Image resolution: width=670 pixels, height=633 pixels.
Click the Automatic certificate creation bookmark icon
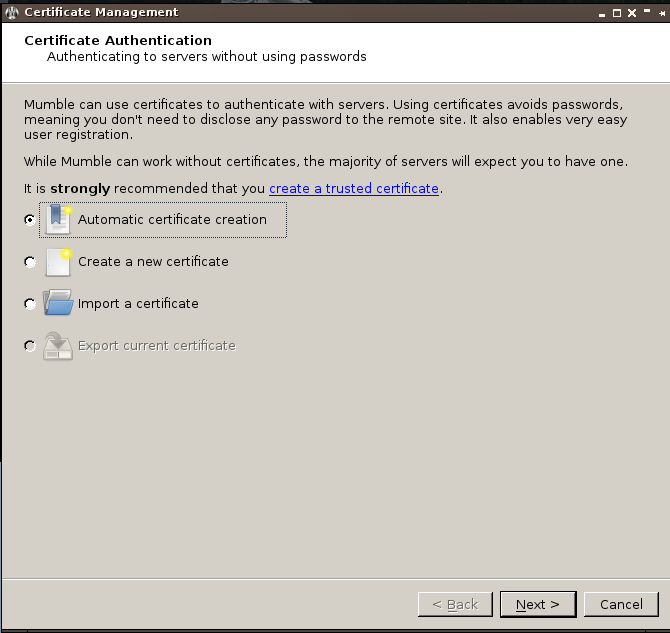click(58, 219)
